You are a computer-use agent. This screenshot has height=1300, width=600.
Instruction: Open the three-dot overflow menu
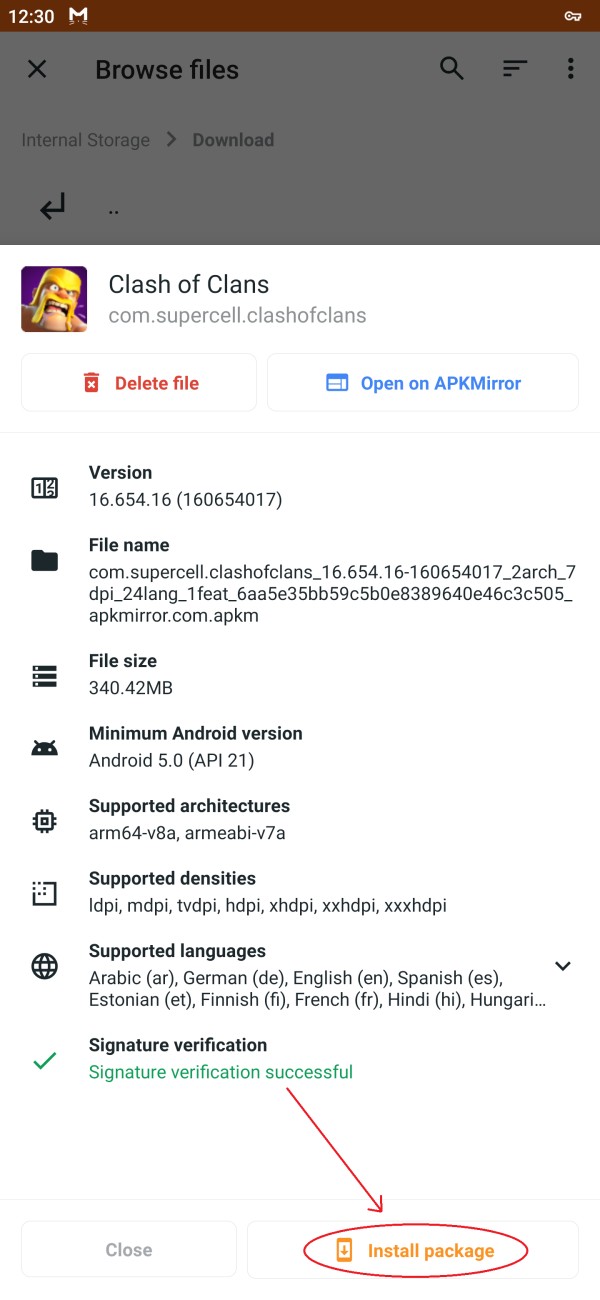[x=571, y=68]
